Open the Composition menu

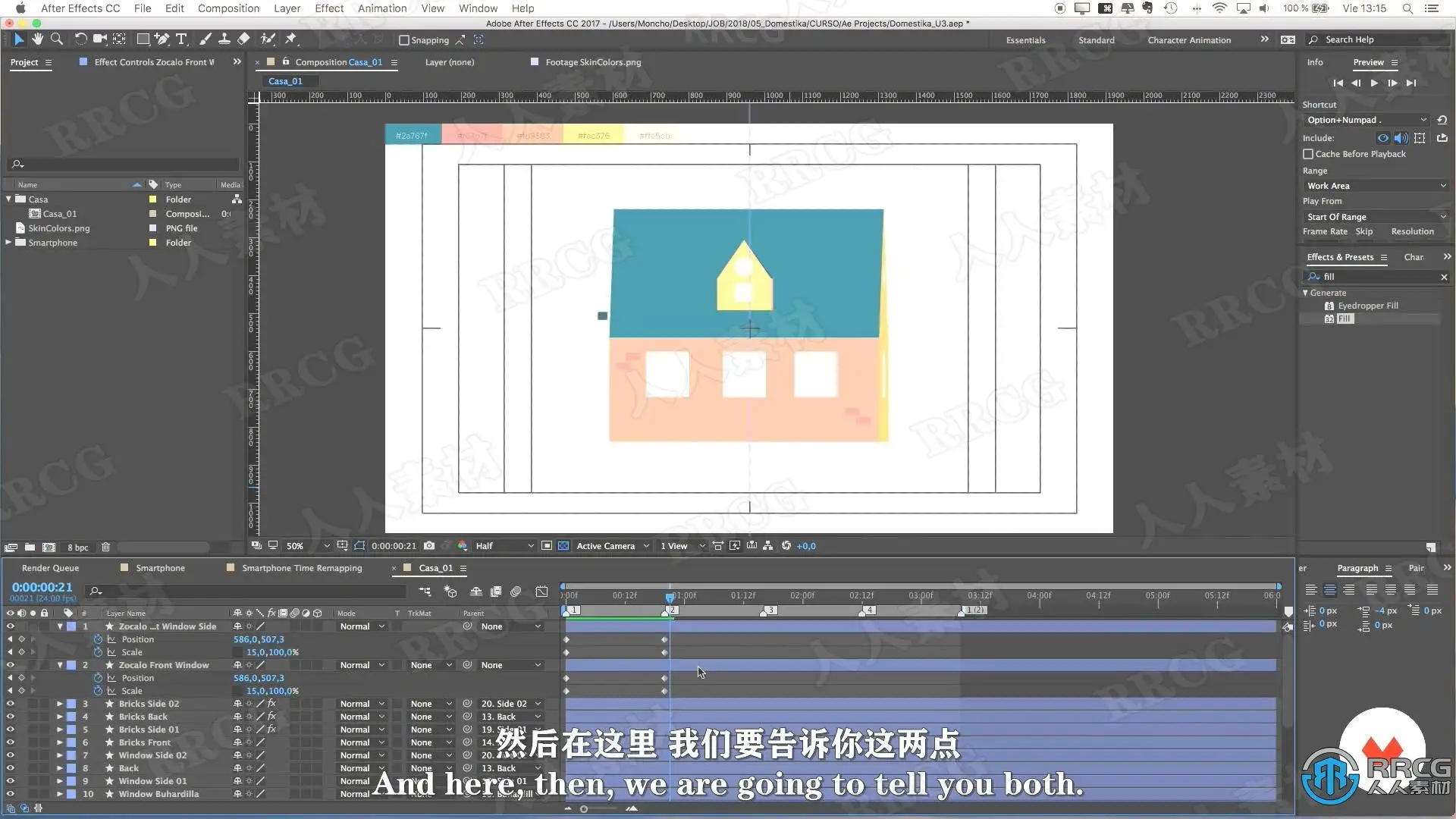[x=228, y=8]
